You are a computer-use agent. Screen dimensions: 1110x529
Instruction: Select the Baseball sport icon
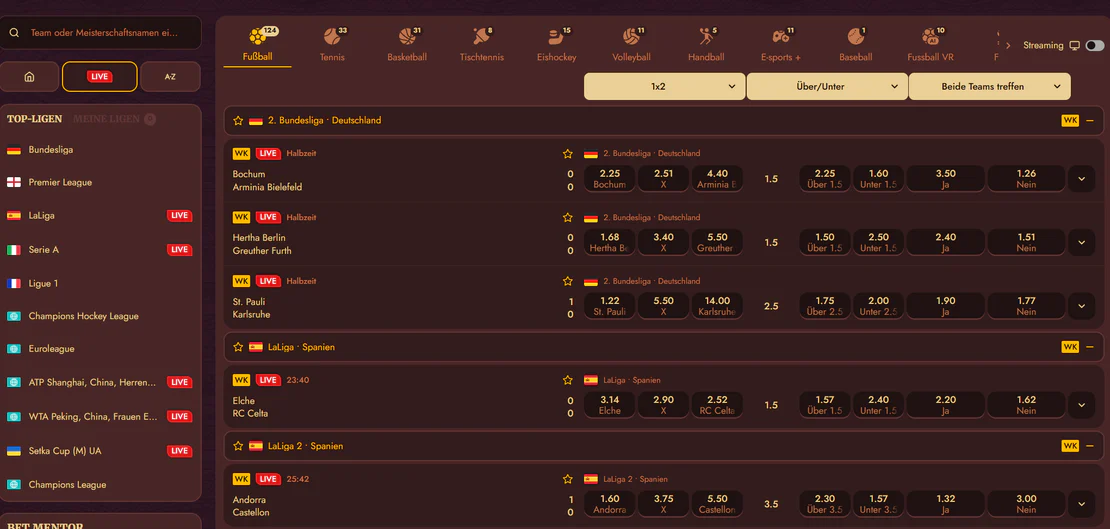[x=856, y=36]
